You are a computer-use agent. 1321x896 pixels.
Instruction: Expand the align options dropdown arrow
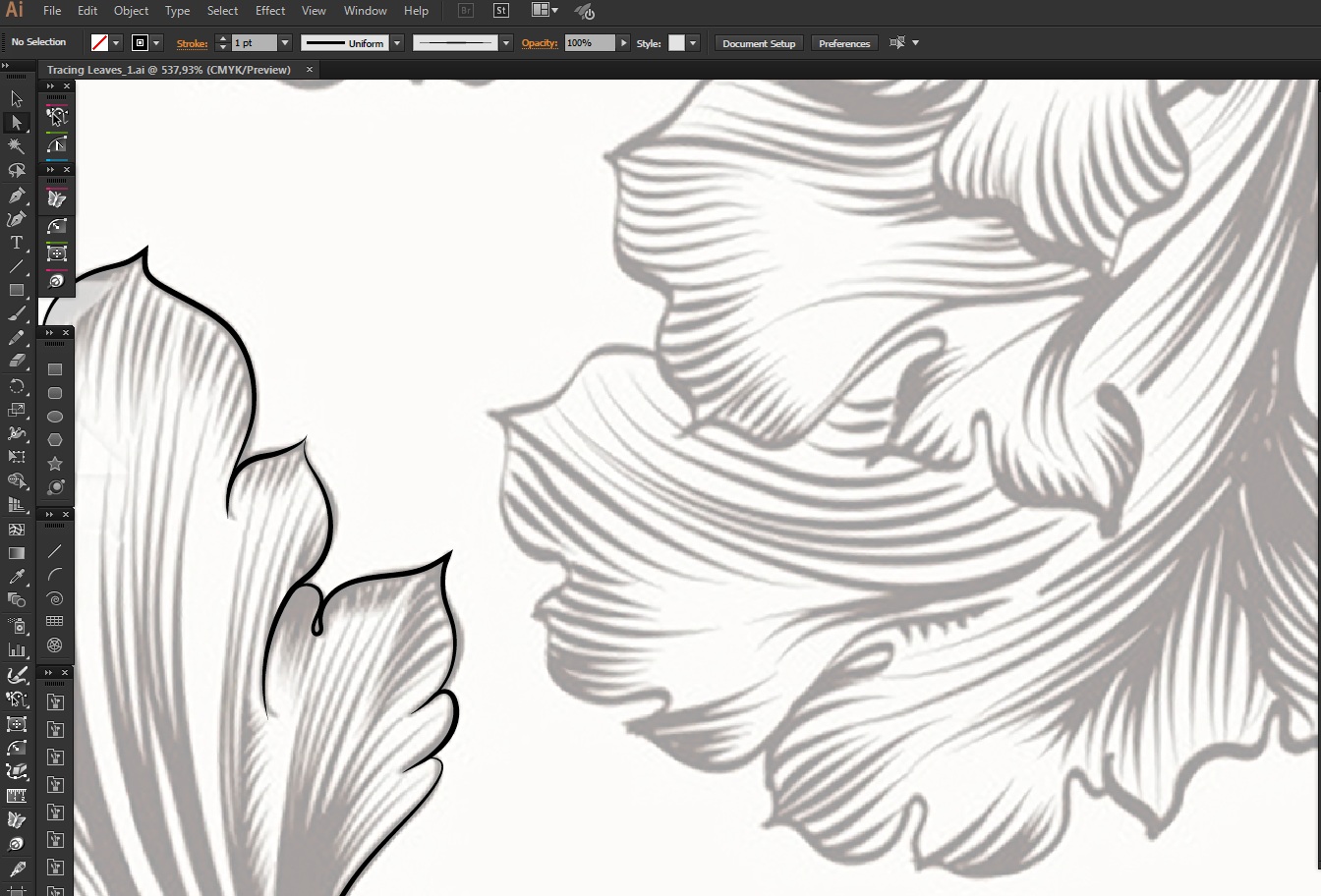pos(916,43)
